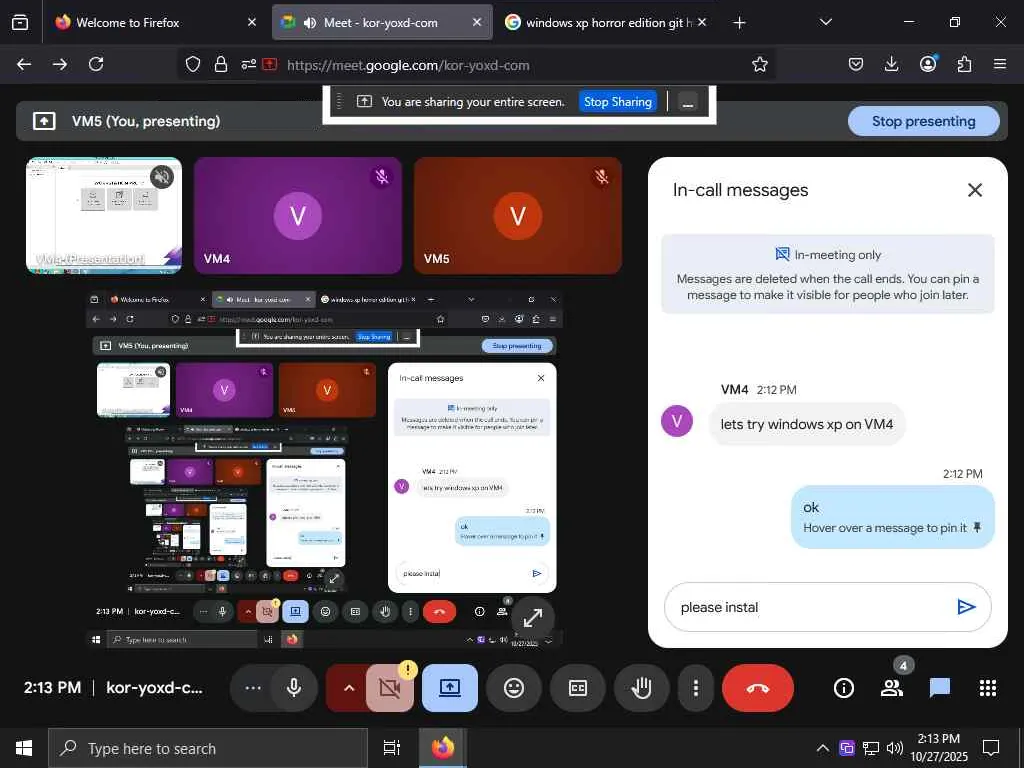
Task: Minimize the sharing indicator bar
Action: click(687, 102)
